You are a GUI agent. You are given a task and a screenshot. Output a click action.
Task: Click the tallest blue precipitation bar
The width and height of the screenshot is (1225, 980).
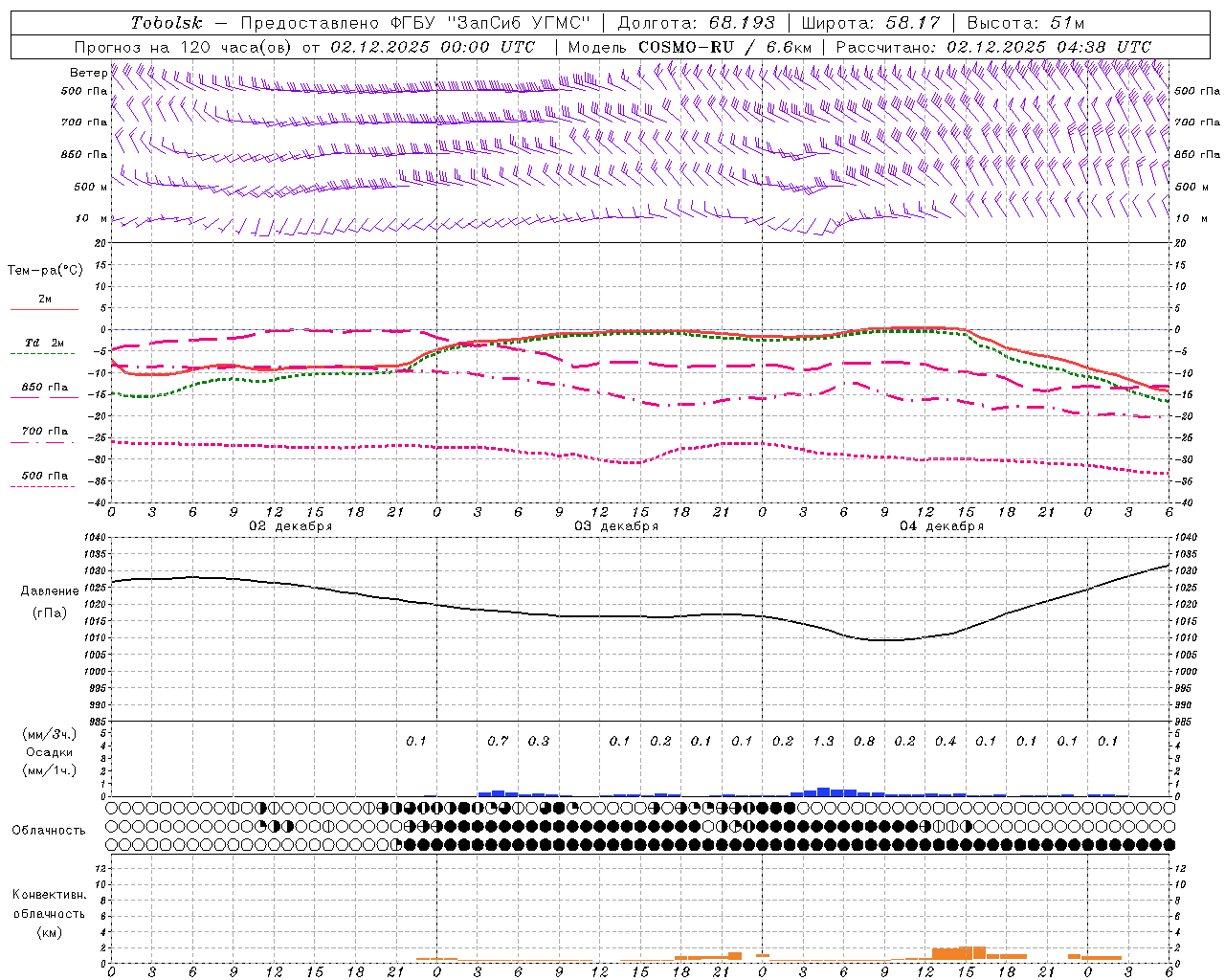pyautogui.click(x=823, y=791)
